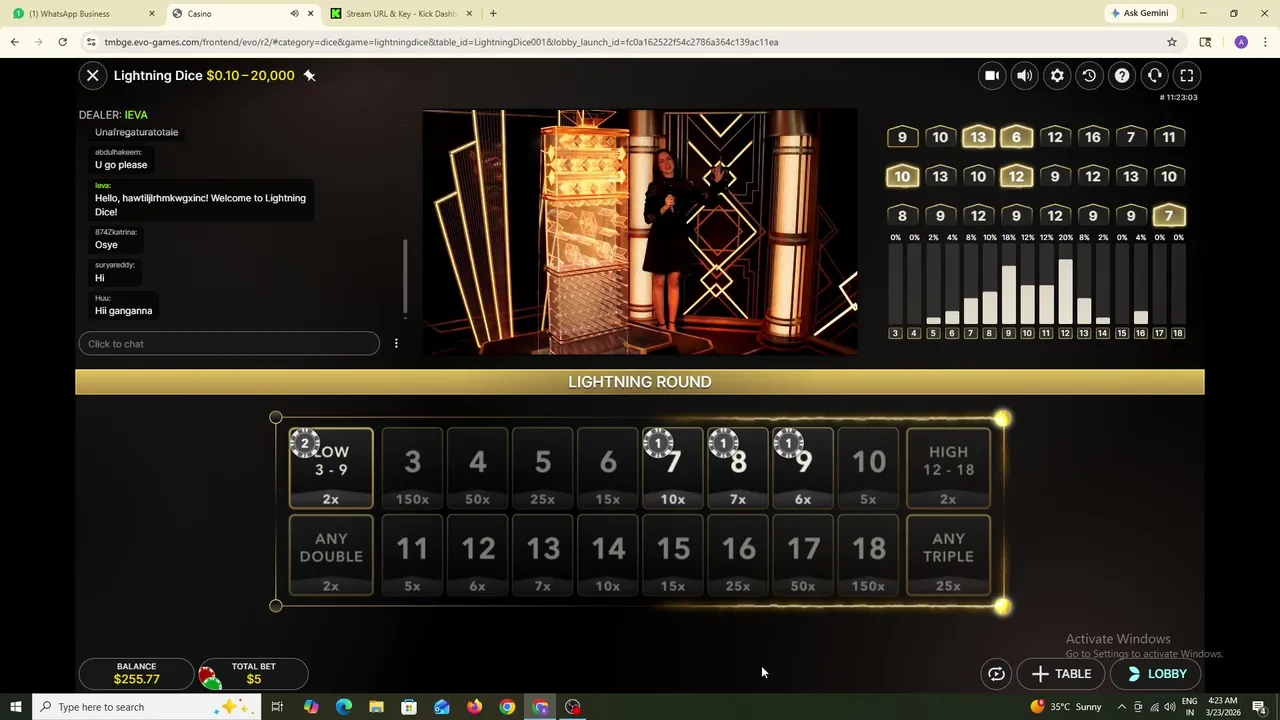Select the ANY DOUBLE bet spot
This screenshot has height=720, width=1280.
point(331,555)
